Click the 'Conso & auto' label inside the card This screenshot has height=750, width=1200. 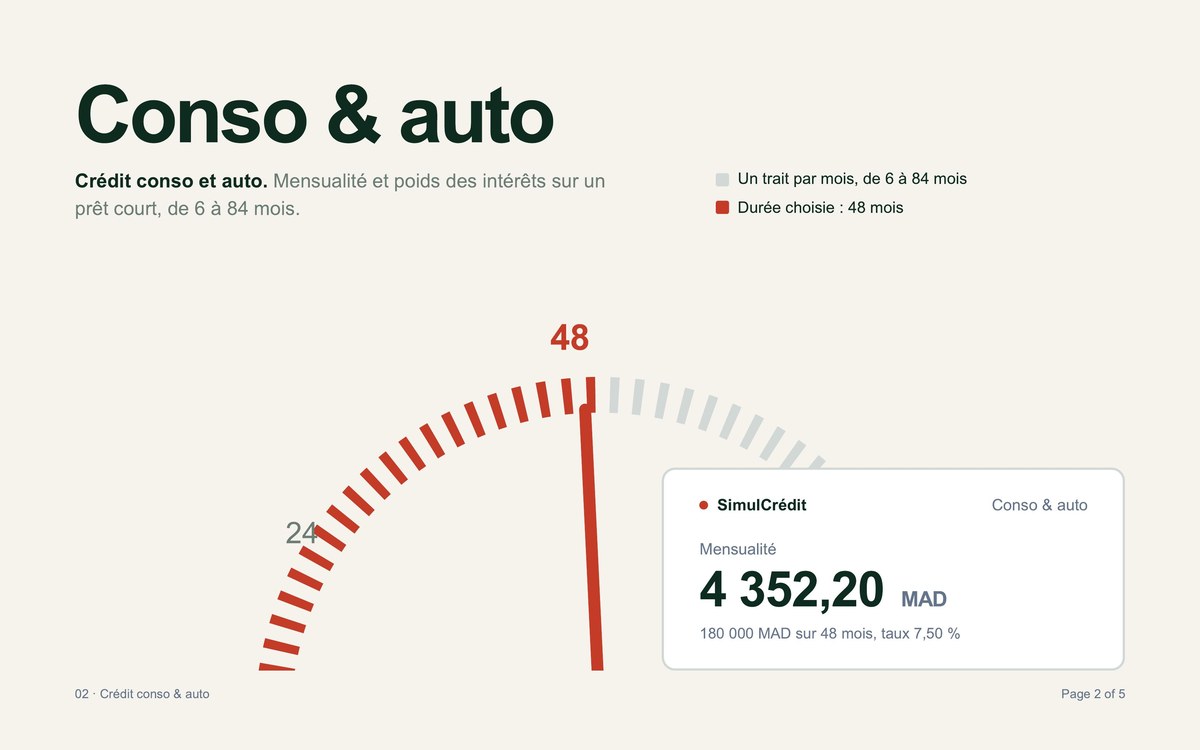pyautogui.click(x=1039, y=505)
